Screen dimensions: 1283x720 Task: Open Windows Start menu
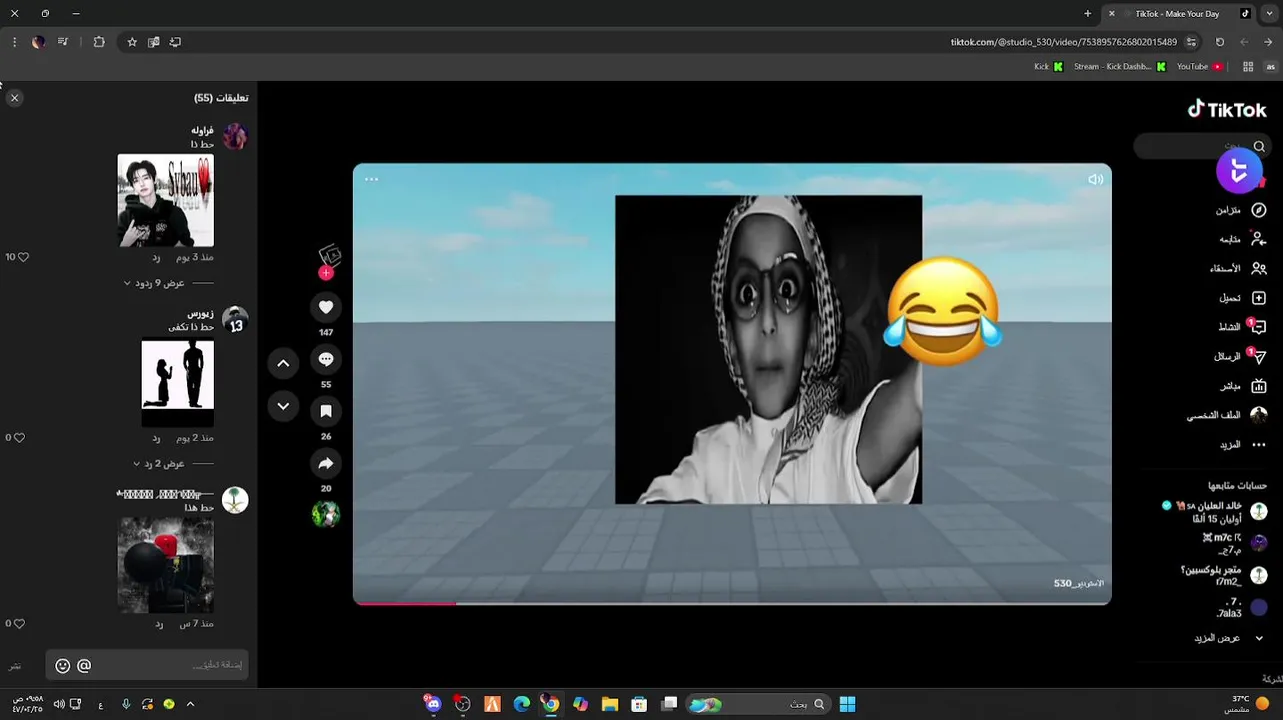pos(847,704)
